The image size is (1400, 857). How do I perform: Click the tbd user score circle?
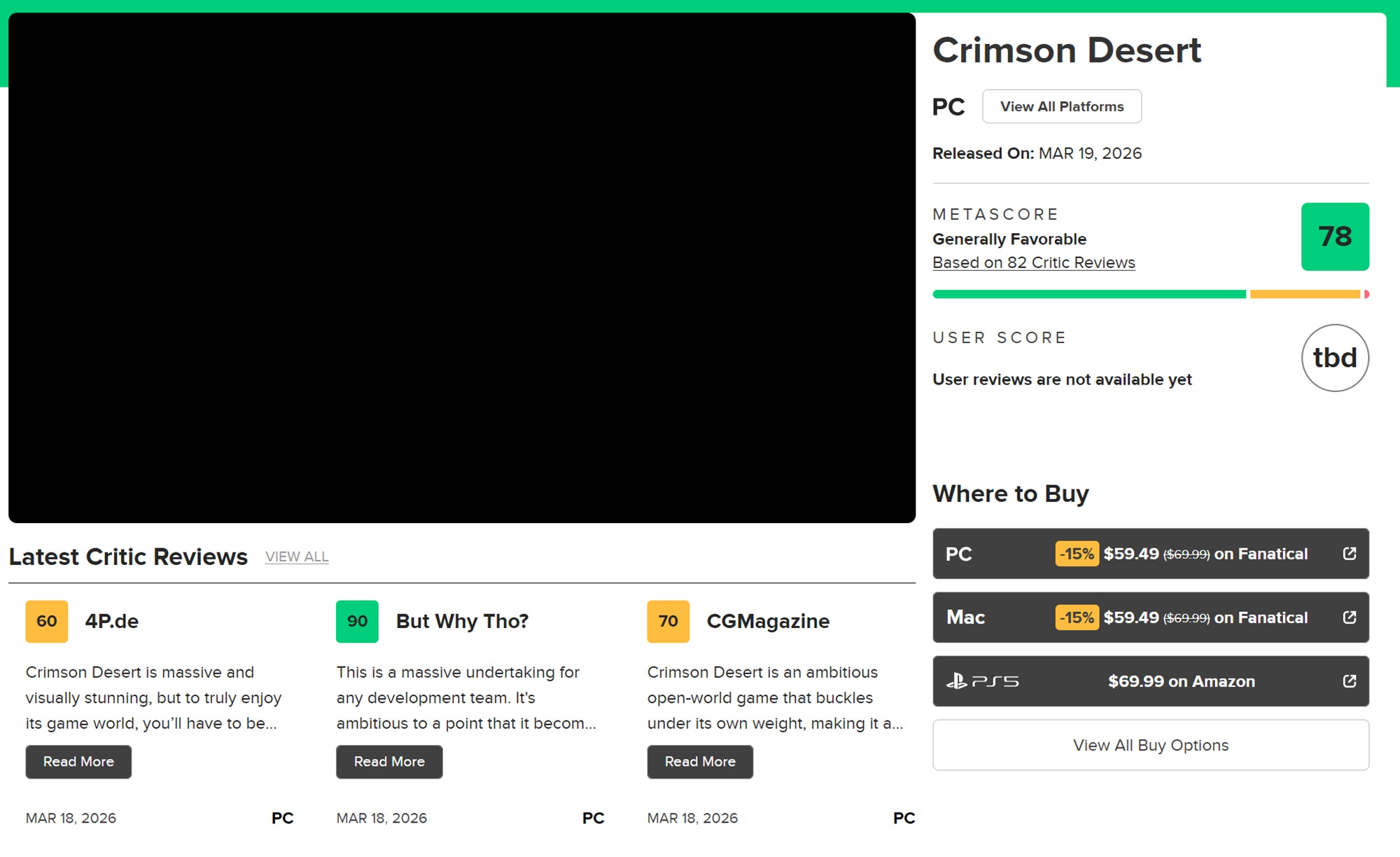click(1334, 358)
